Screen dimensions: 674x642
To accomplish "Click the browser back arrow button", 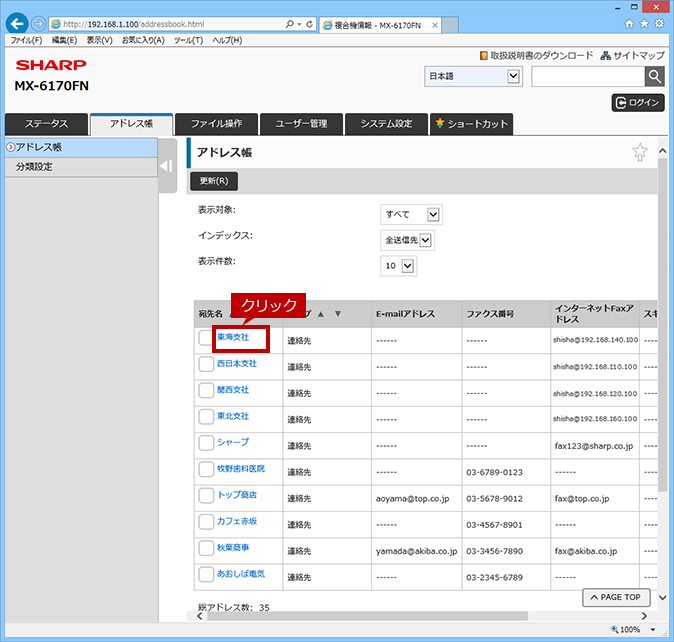I will 17,24.
